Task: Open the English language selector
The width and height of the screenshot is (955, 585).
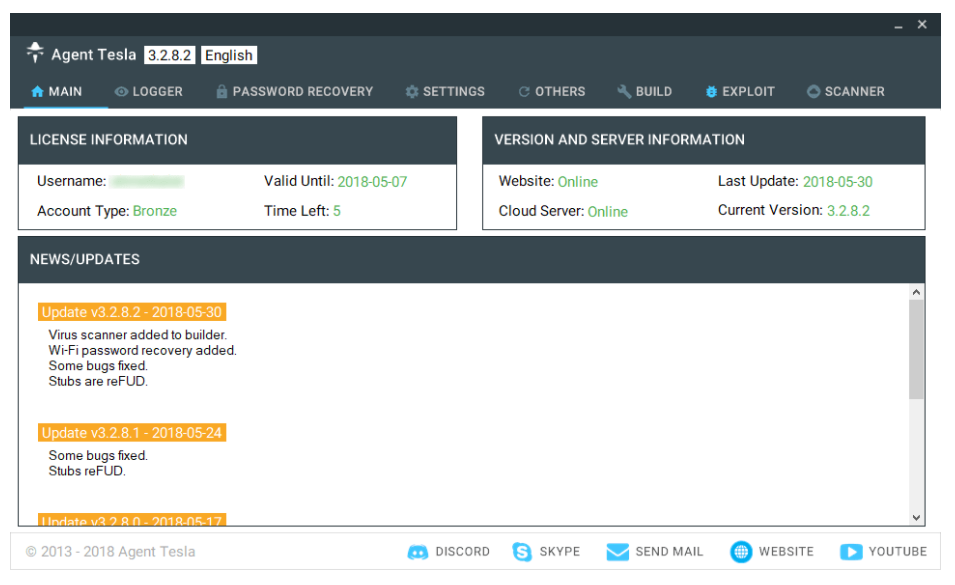Action: 229,56
